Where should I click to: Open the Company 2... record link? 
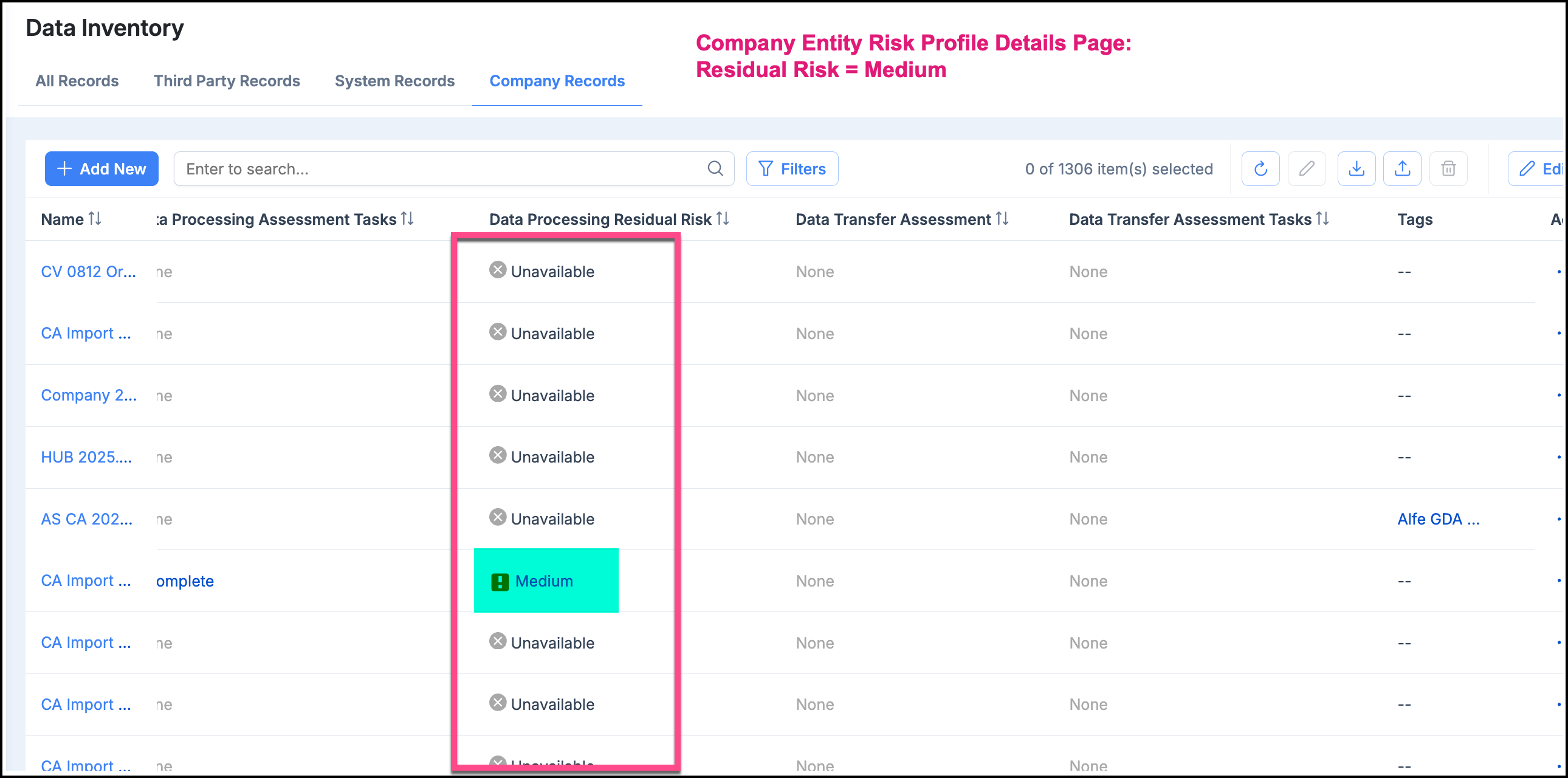click(88, 395)
